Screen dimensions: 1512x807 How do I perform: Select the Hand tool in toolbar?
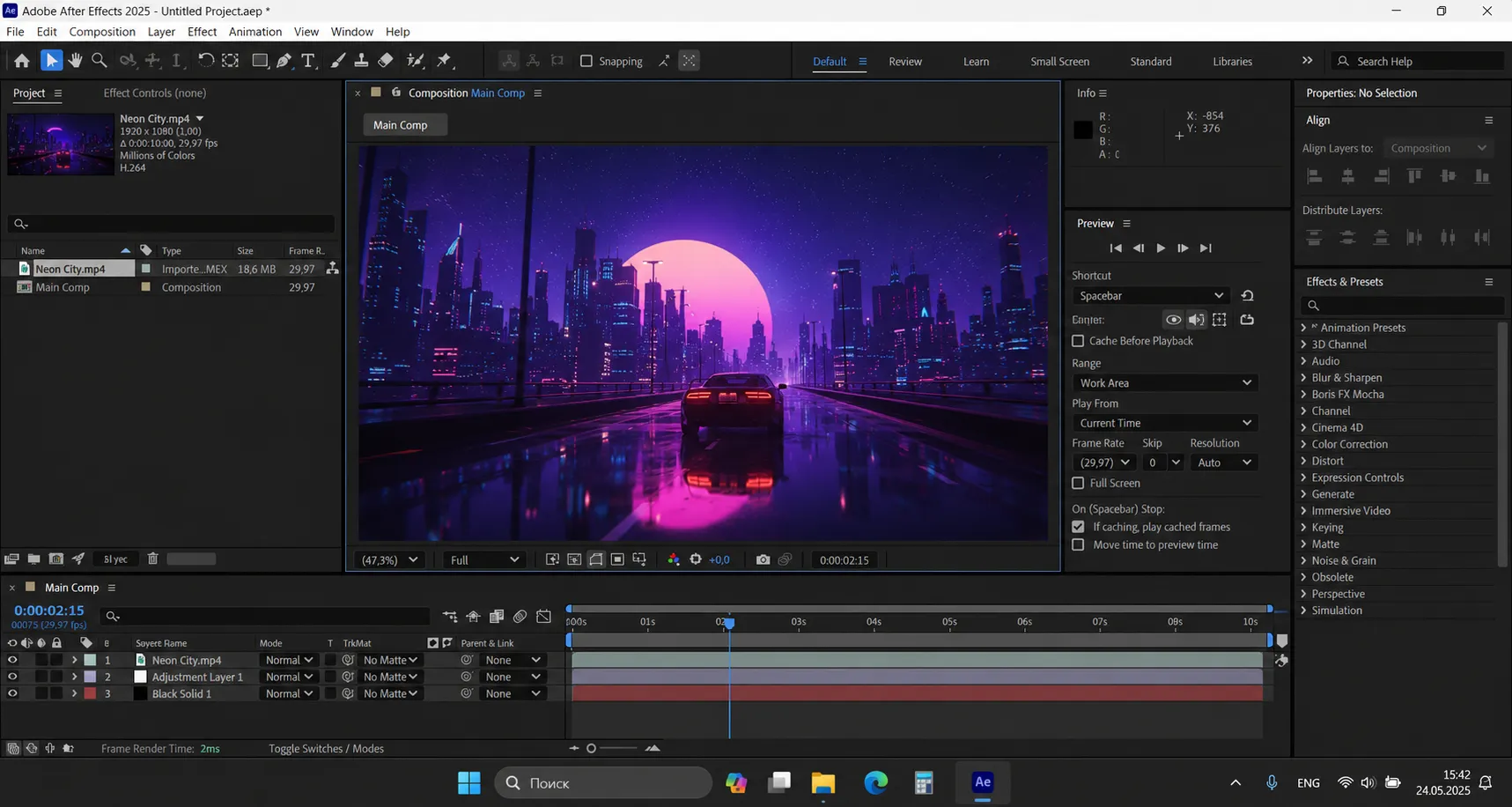[76, 61]
